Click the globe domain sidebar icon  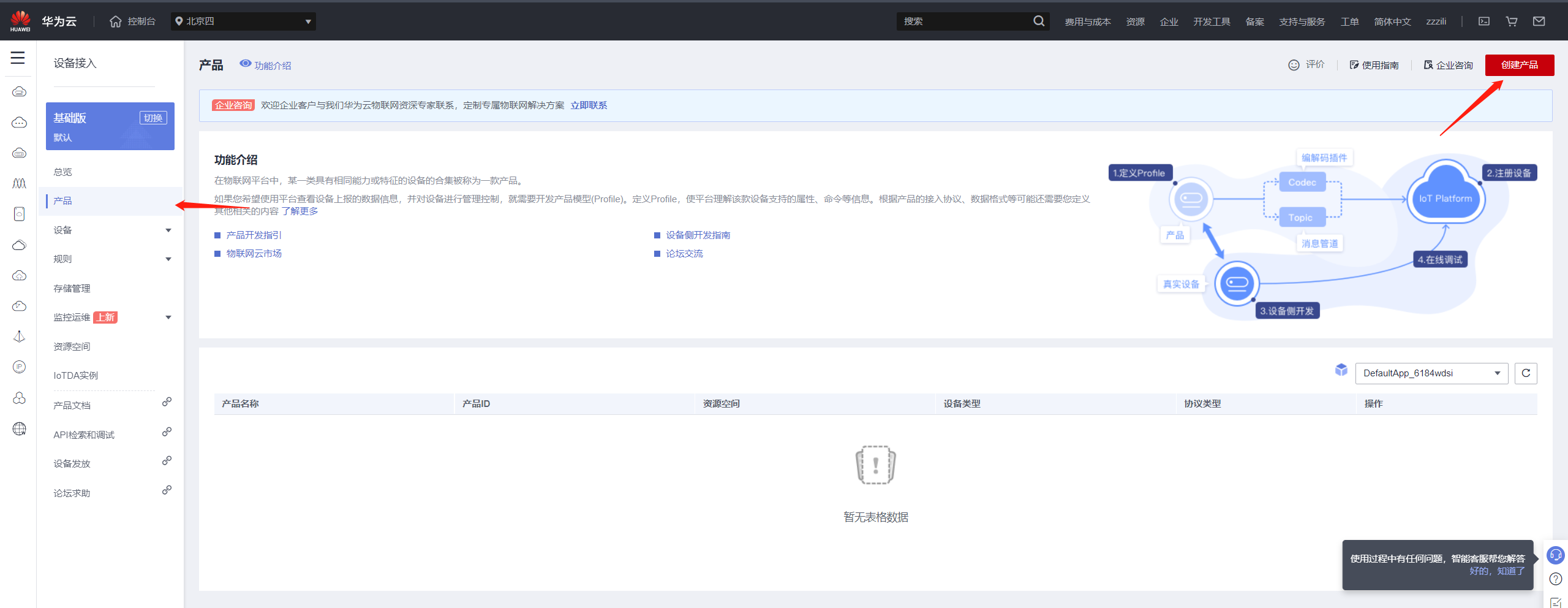click(x=19, y=428)
